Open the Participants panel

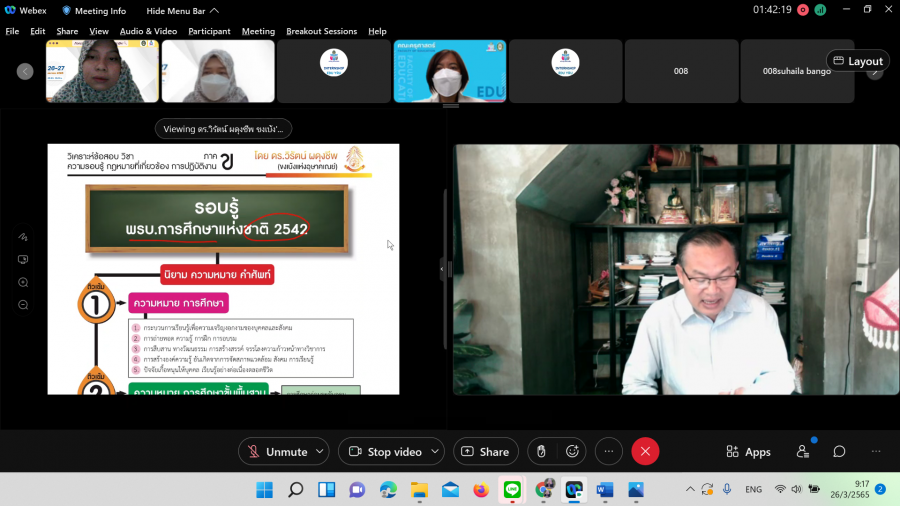point(803,452)
